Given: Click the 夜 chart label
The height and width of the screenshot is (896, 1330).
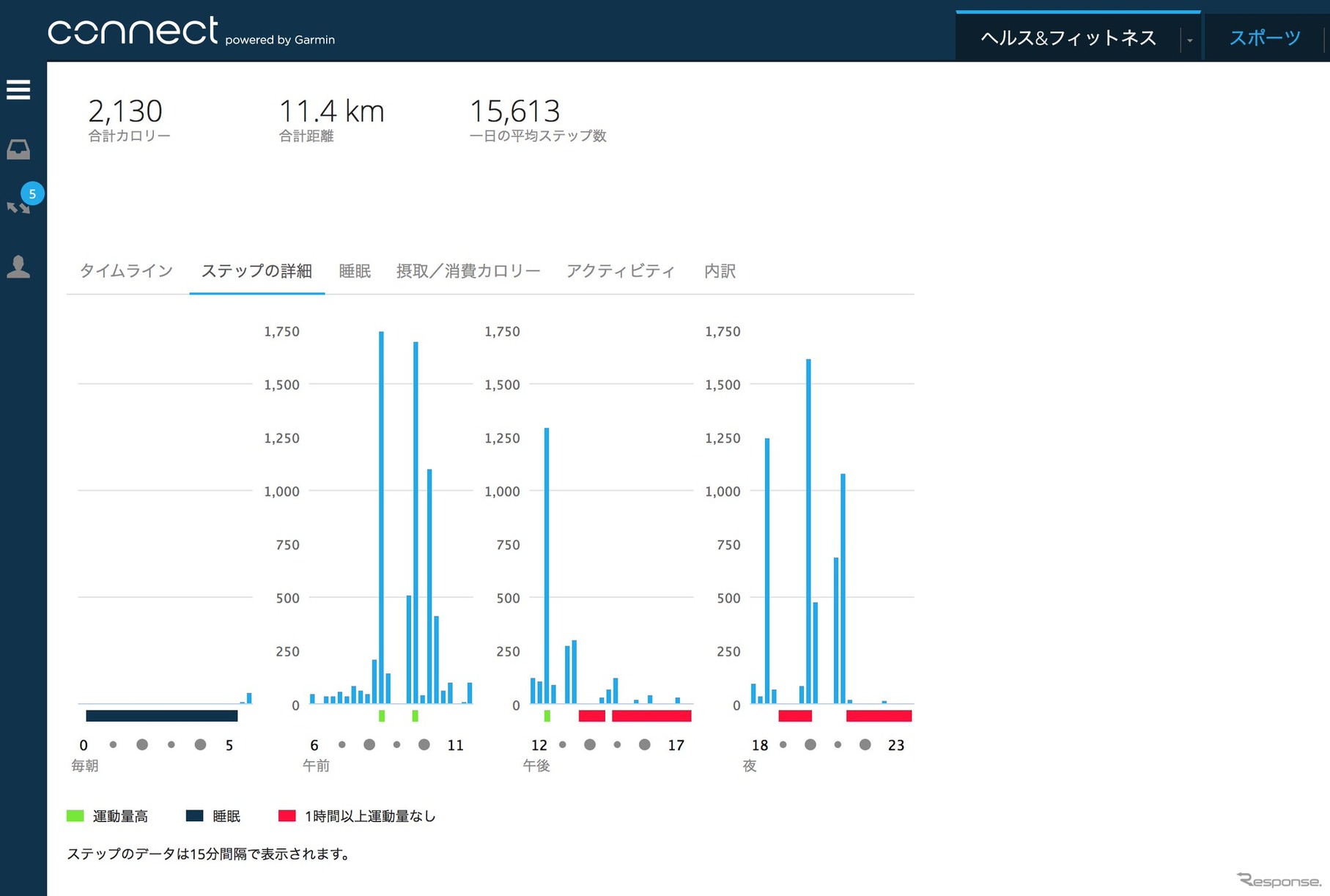Looking at the screenshot, I should coord(750,766).
